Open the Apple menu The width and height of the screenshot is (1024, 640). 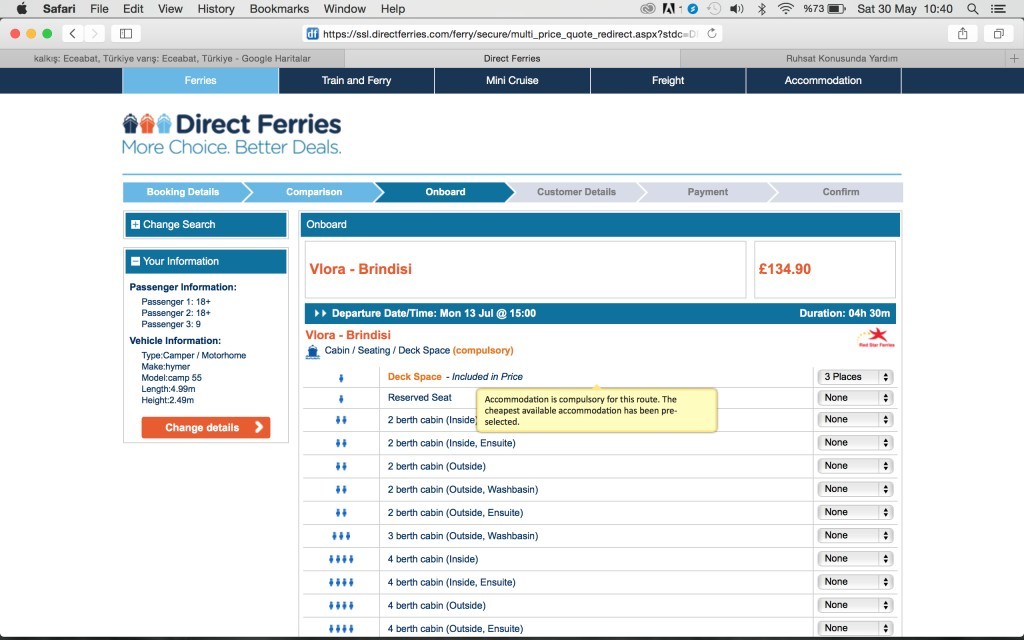pos(22,8)
